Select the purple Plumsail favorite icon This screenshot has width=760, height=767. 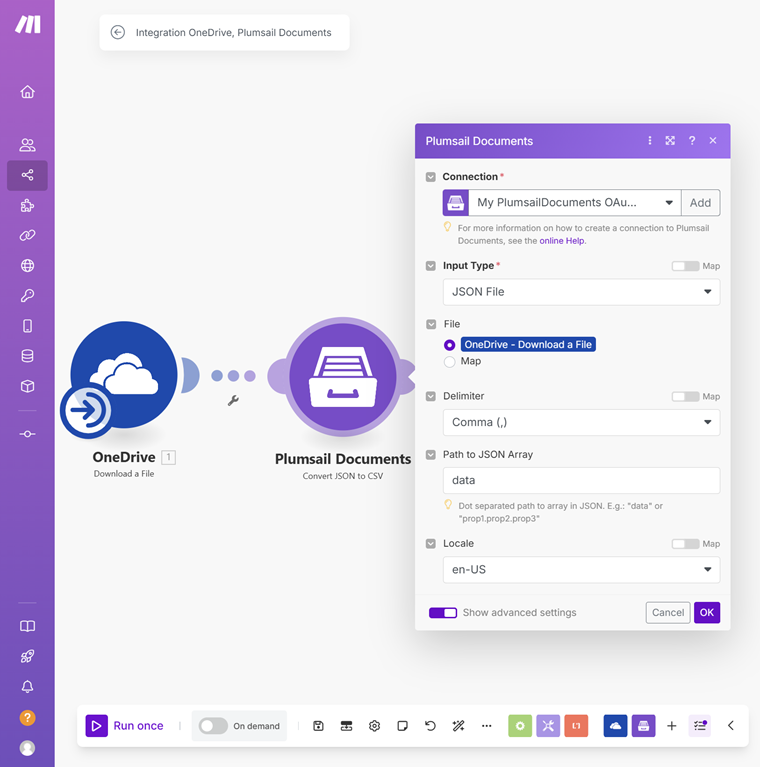[x=644, y=726]
